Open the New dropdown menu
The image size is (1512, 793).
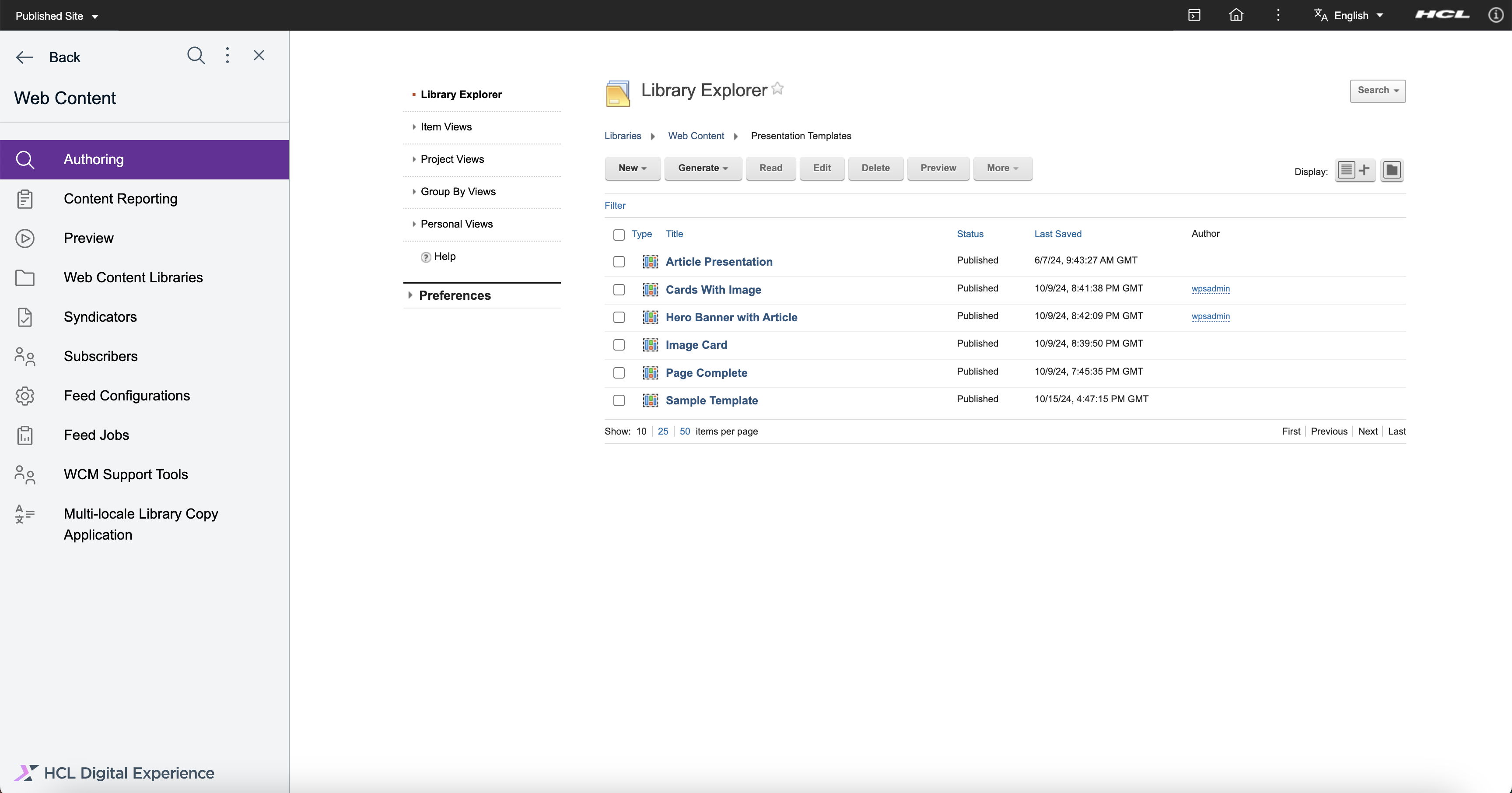(x=632, y=168)
